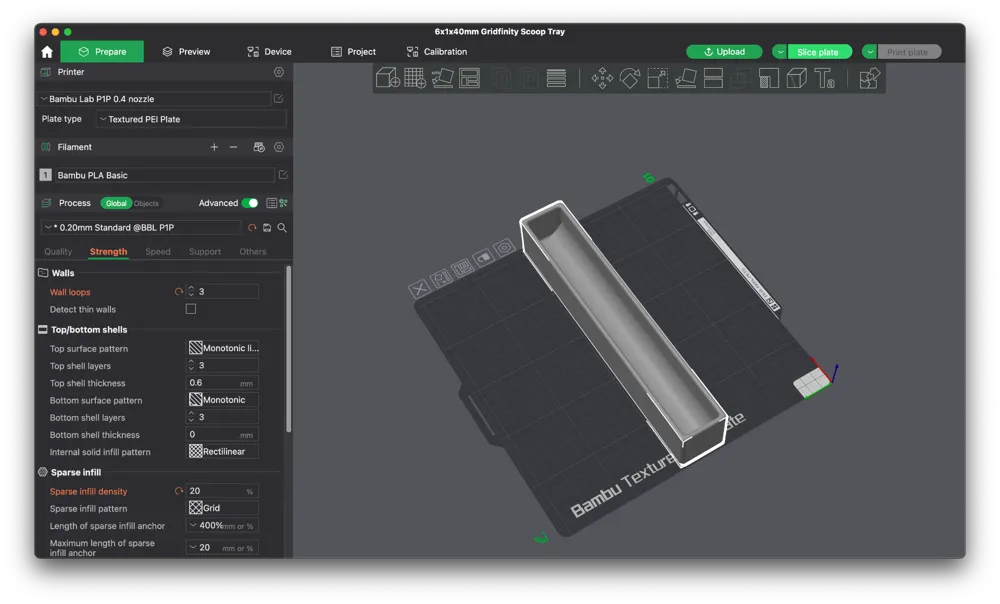Activate the Lay on face tool

(x=686, y=78)
